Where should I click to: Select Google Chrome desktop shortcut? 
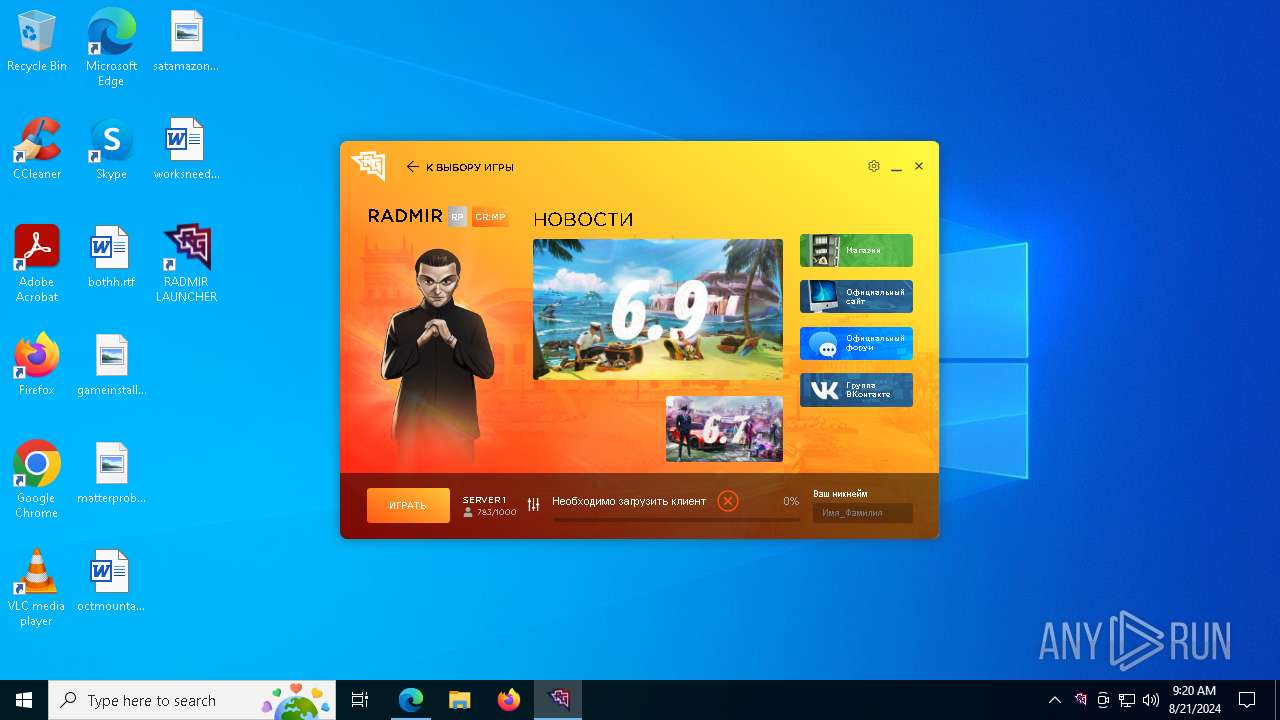[x=37, y=480]
